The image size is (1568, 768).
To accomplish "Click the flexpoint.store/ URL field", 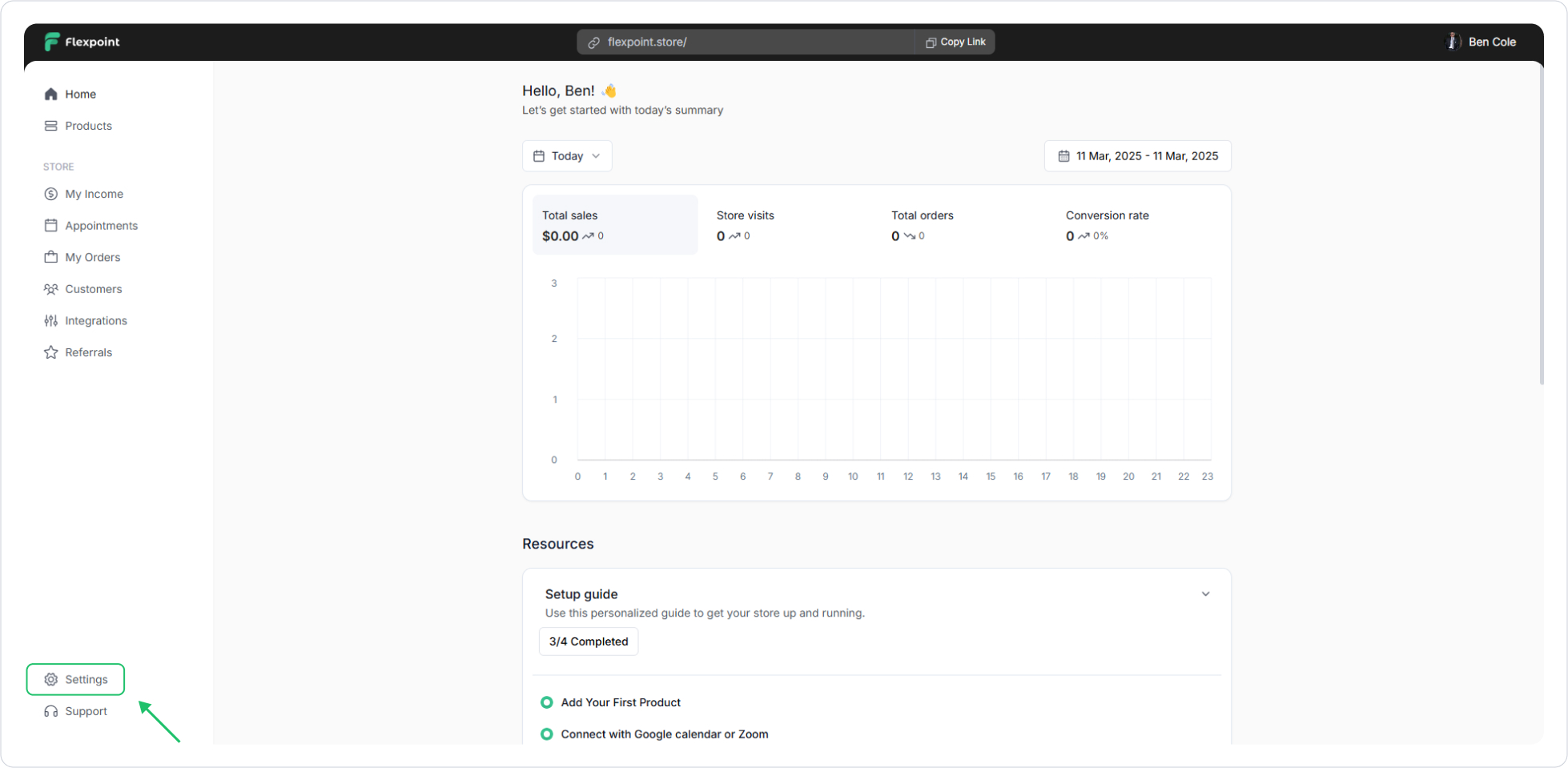I will tap(746, 42).
